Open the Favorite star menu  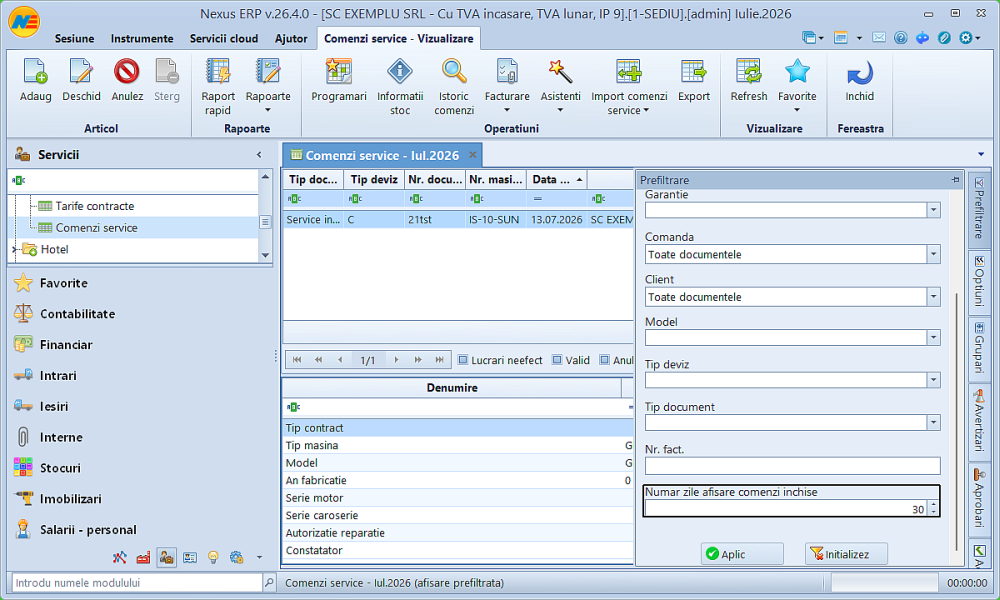pos(797,87)
